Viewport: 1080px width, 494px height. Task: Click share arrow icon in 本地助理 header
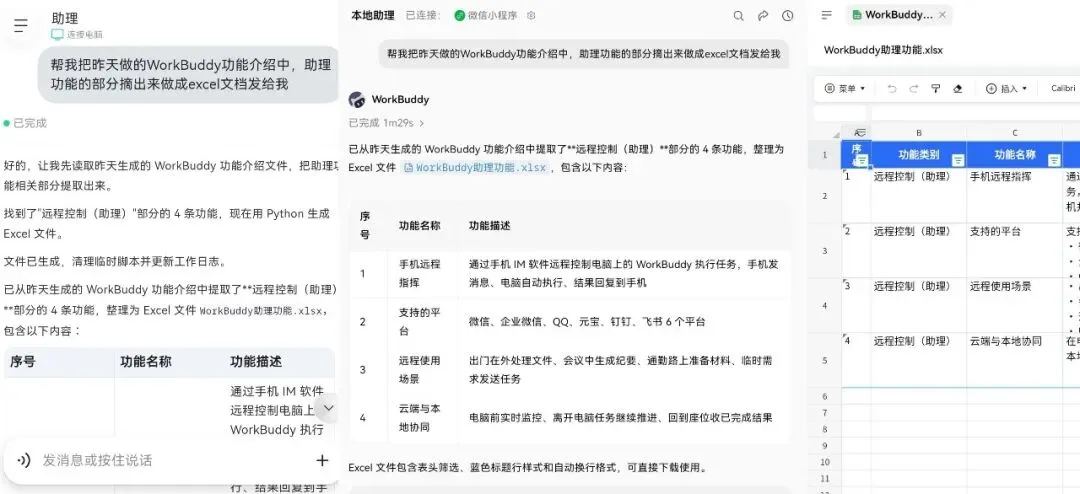coord(762,16)
